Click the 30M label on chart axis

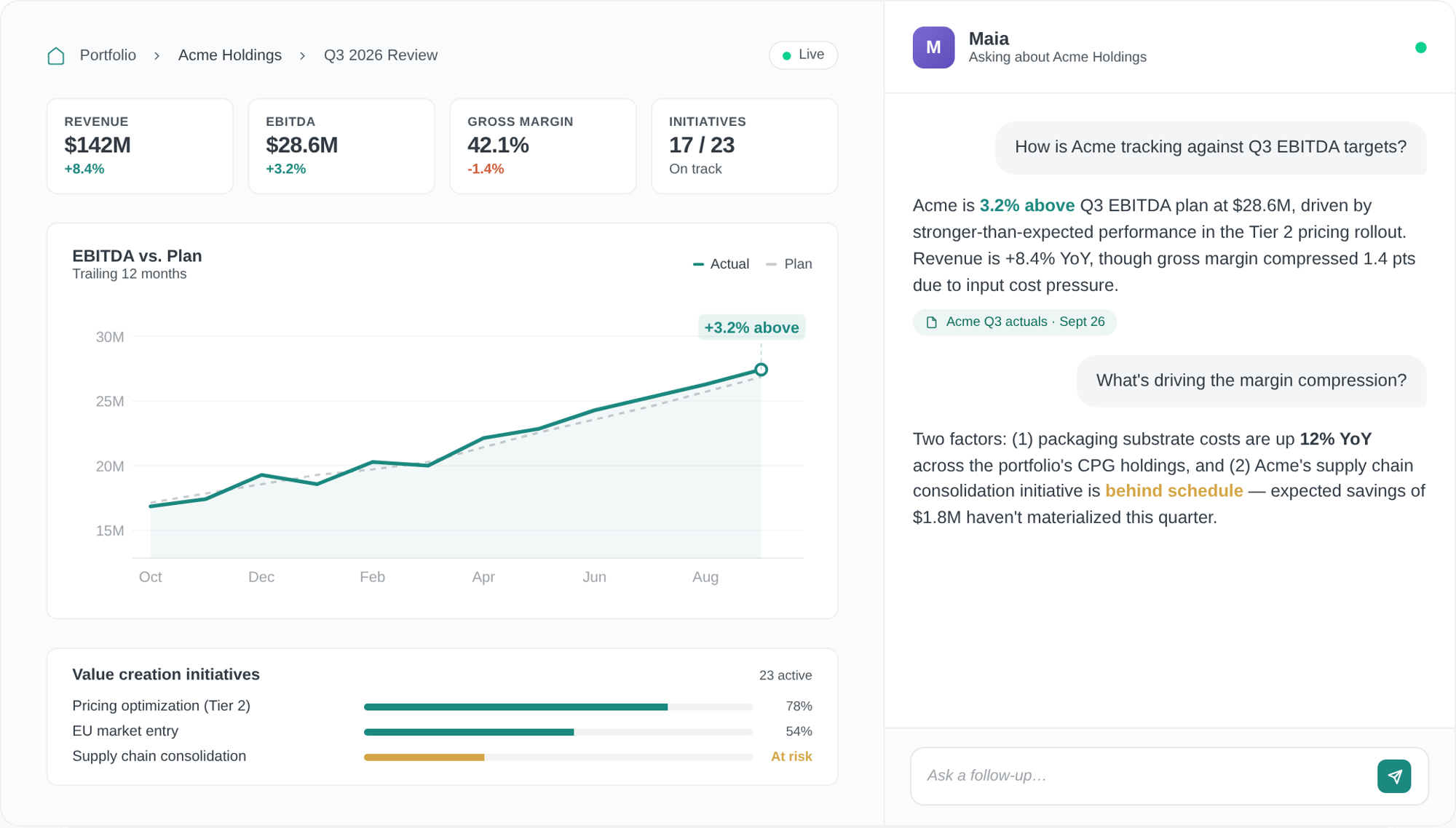110,337
